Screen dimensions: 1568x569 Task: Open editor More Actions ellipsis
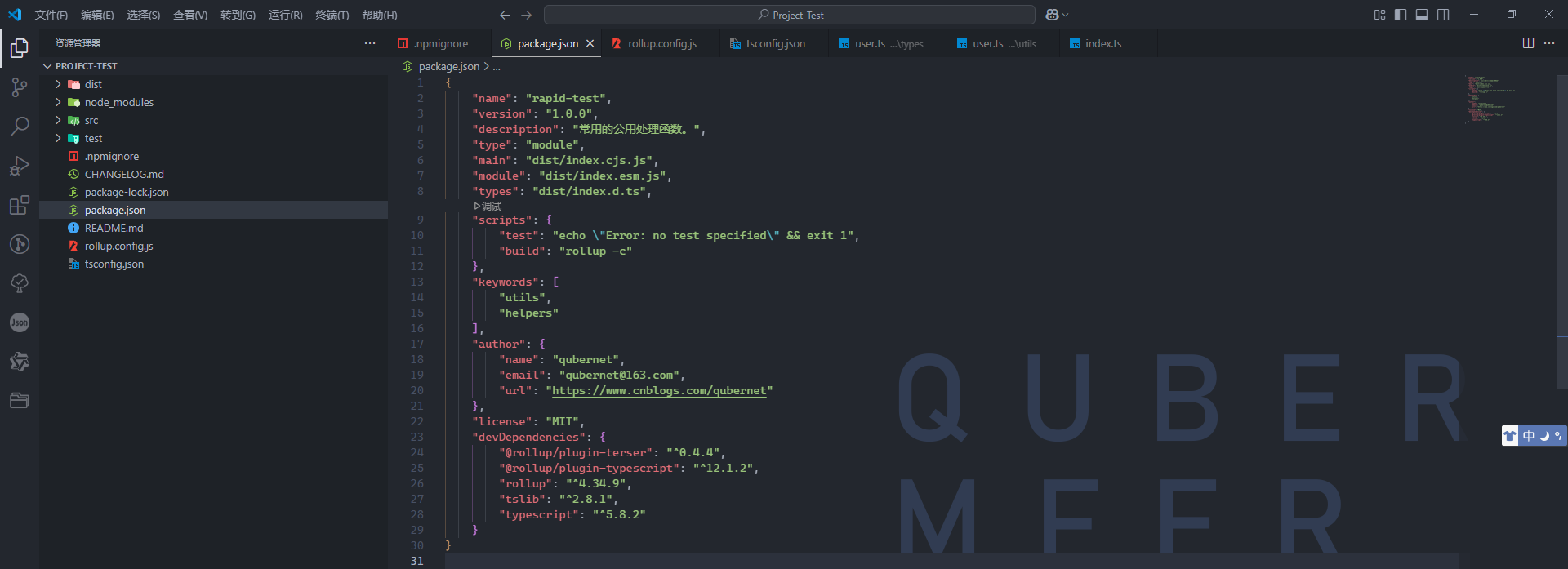(x=1549, y=43)
